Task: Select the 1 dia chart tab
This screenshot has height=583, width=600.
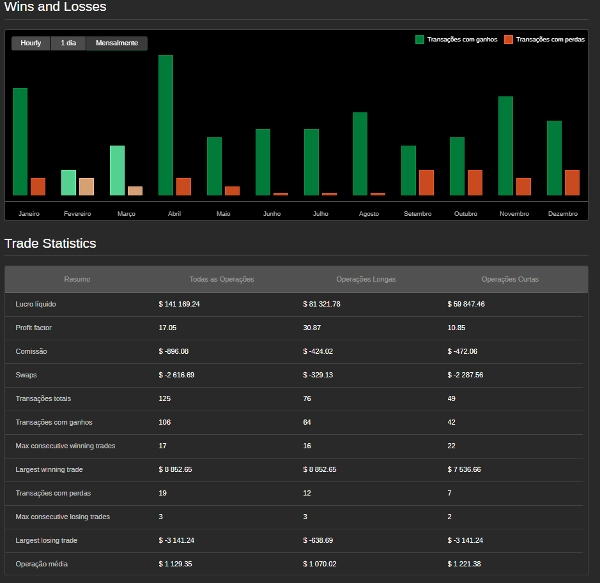Action: pos(68,43)
